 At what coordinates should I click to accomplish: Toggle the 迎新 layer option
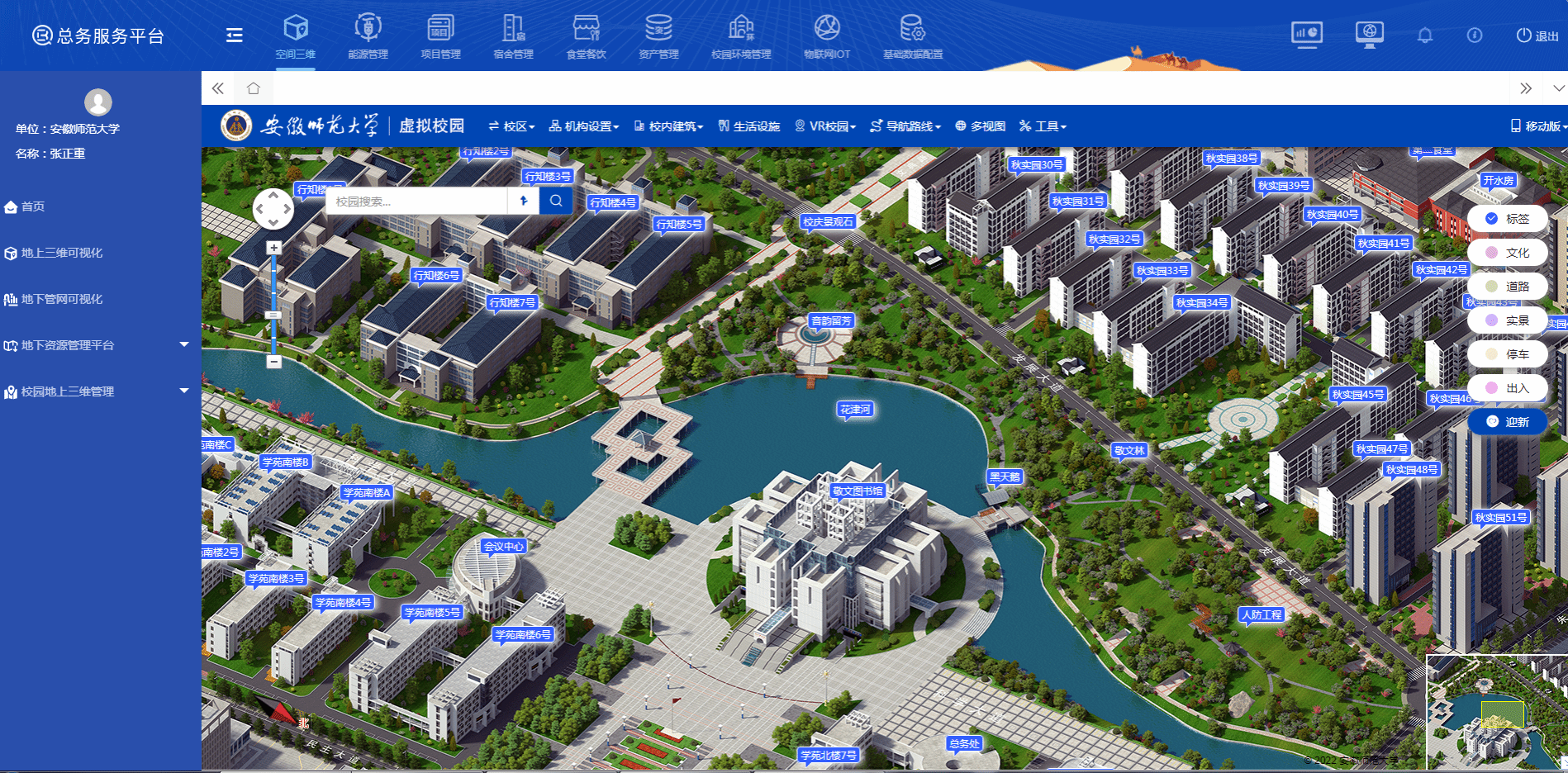click(1508, 422)
